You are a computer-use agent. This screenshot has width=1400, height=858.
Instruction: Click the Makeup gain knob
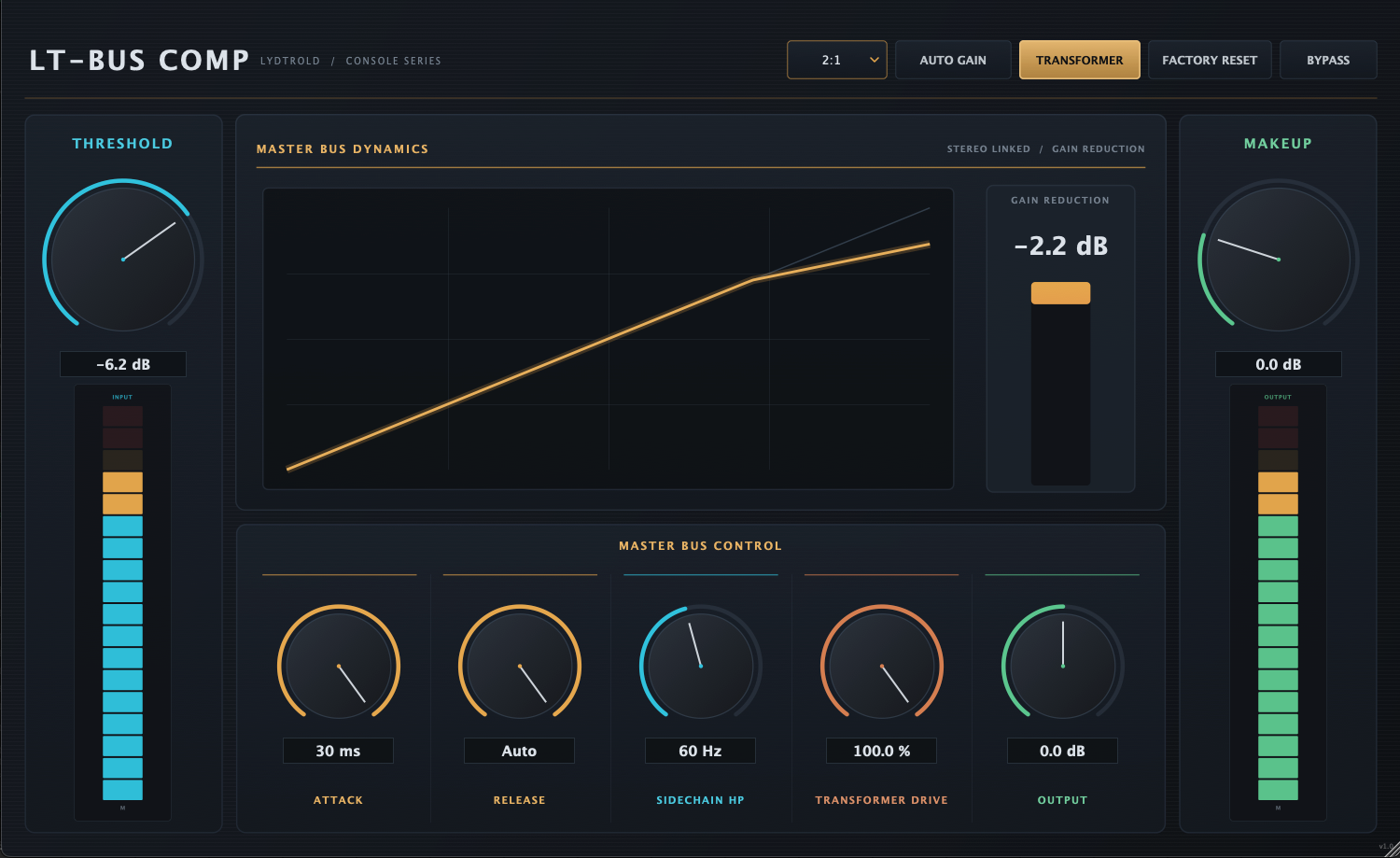[1279, 259]
